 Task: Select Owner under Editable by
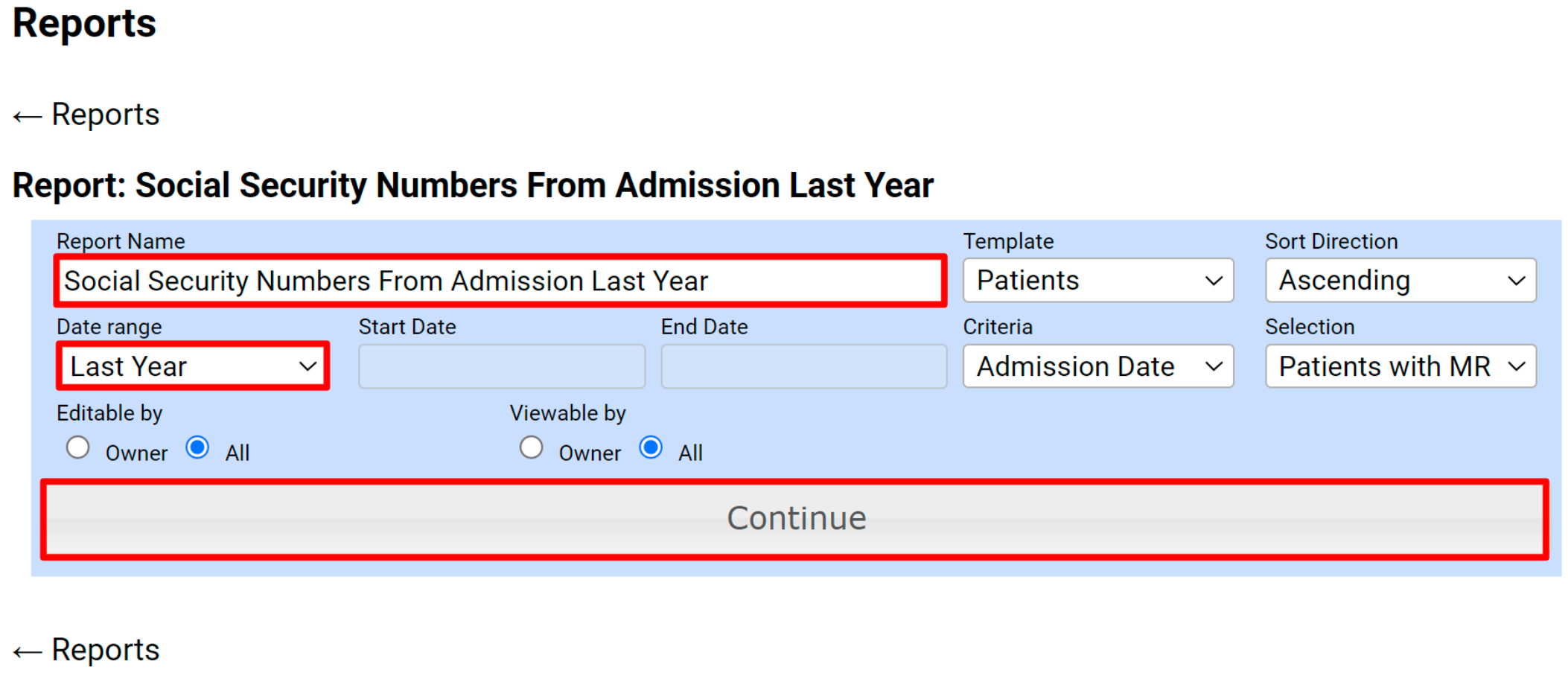tap(78, 447)
